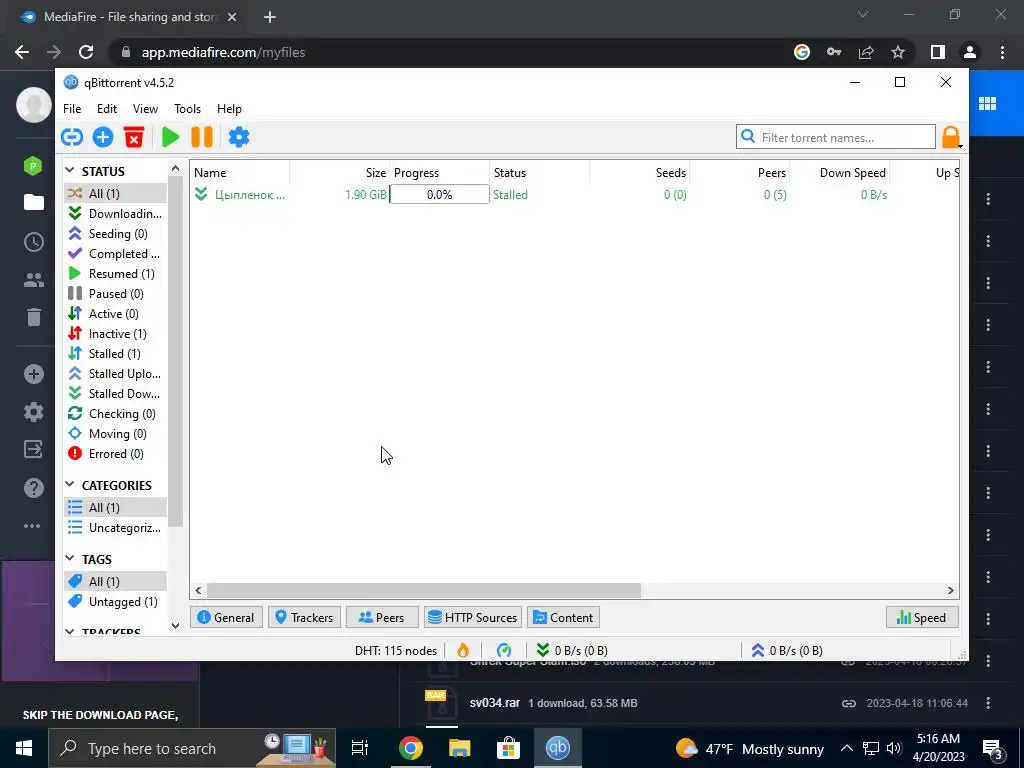Open File Explorer from the taskbar
1024x768 pixels.
point(459,748)
